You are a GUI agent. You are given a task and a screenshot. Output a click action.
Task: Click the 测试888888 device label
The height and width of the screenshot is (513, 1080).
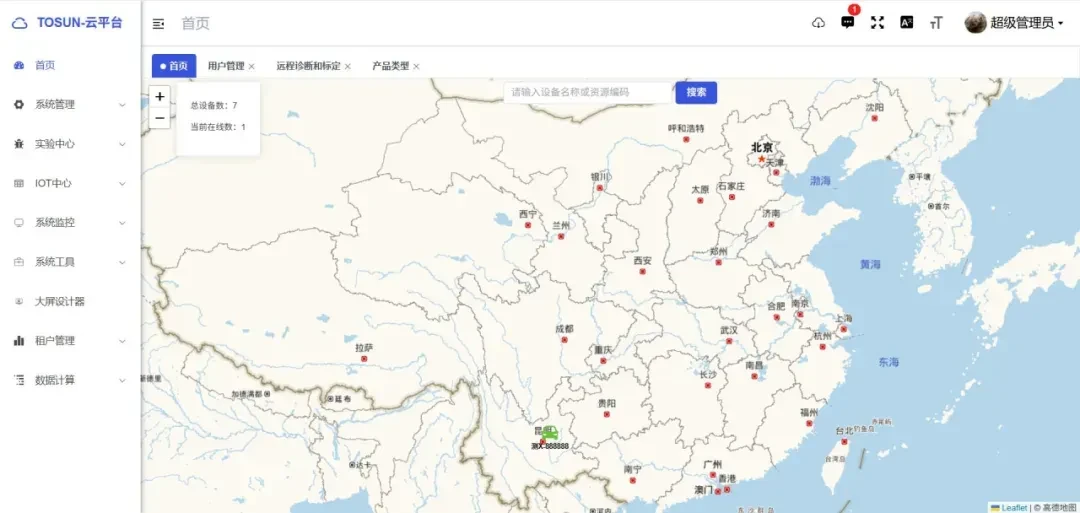550,446
